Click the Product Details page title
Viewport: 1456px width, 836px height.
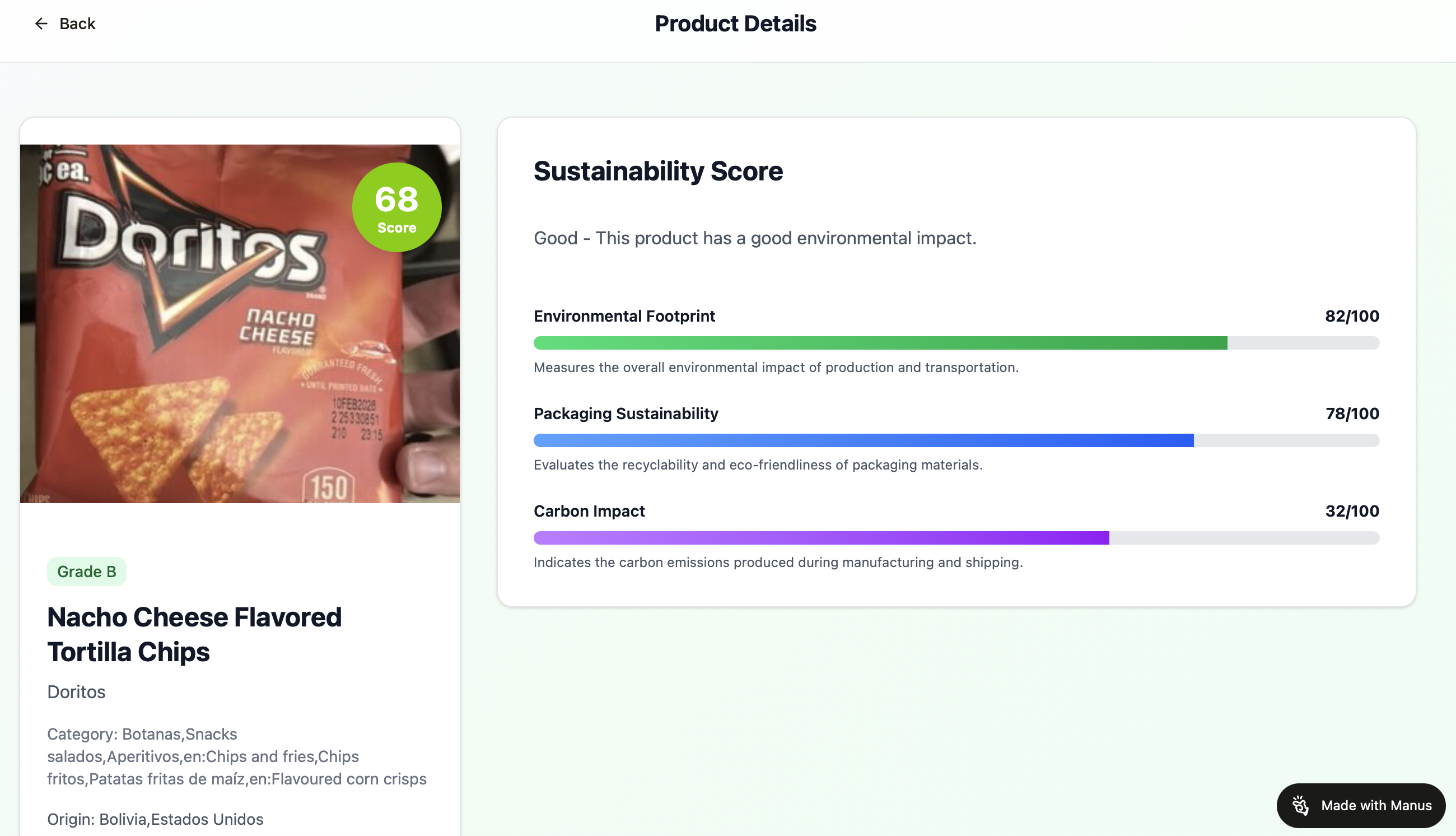[735, 24]
